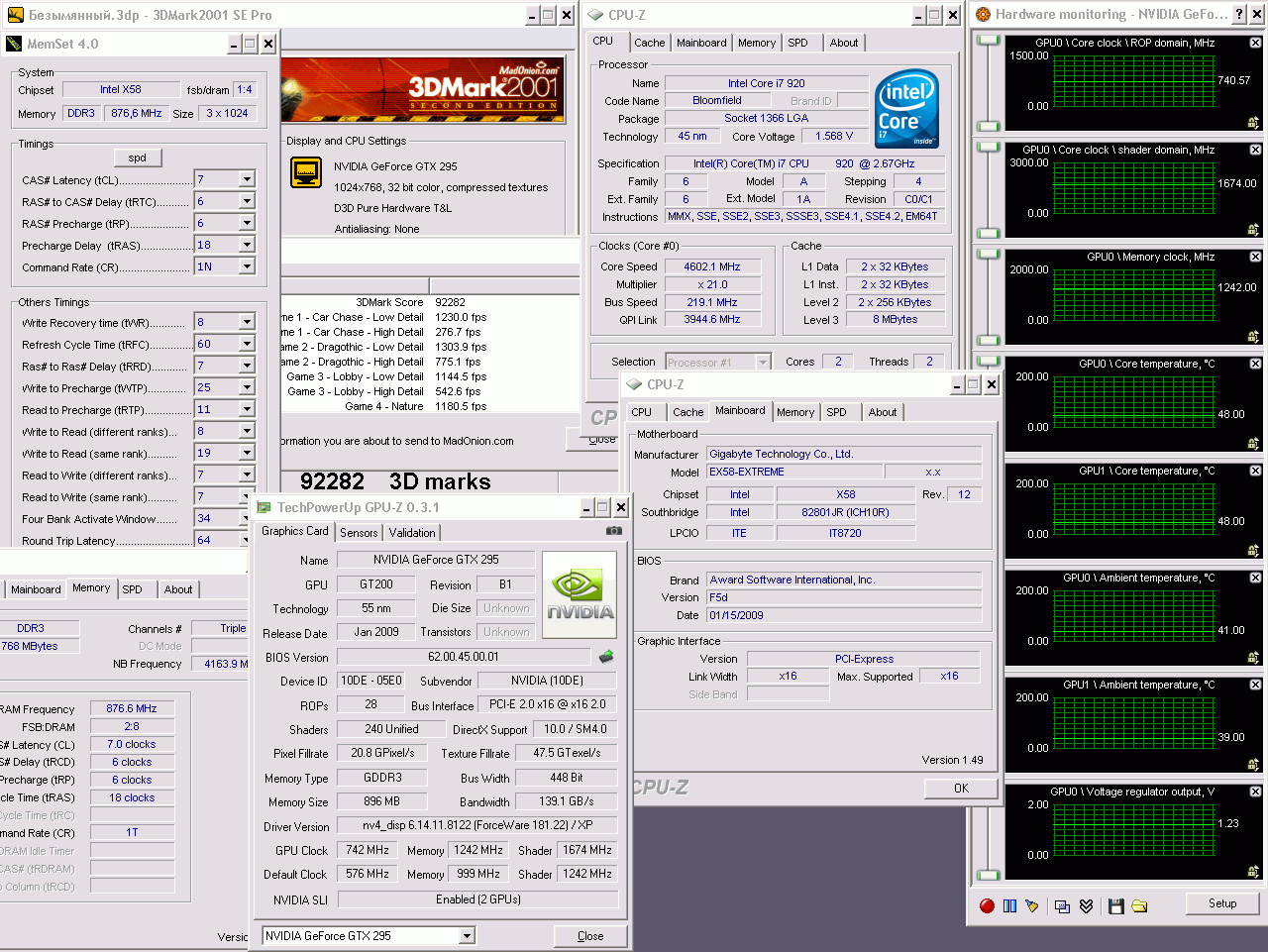This screenshot has height=952, width=1268.
Task: Click the spd button in MemSet
Action: [138, 158]
